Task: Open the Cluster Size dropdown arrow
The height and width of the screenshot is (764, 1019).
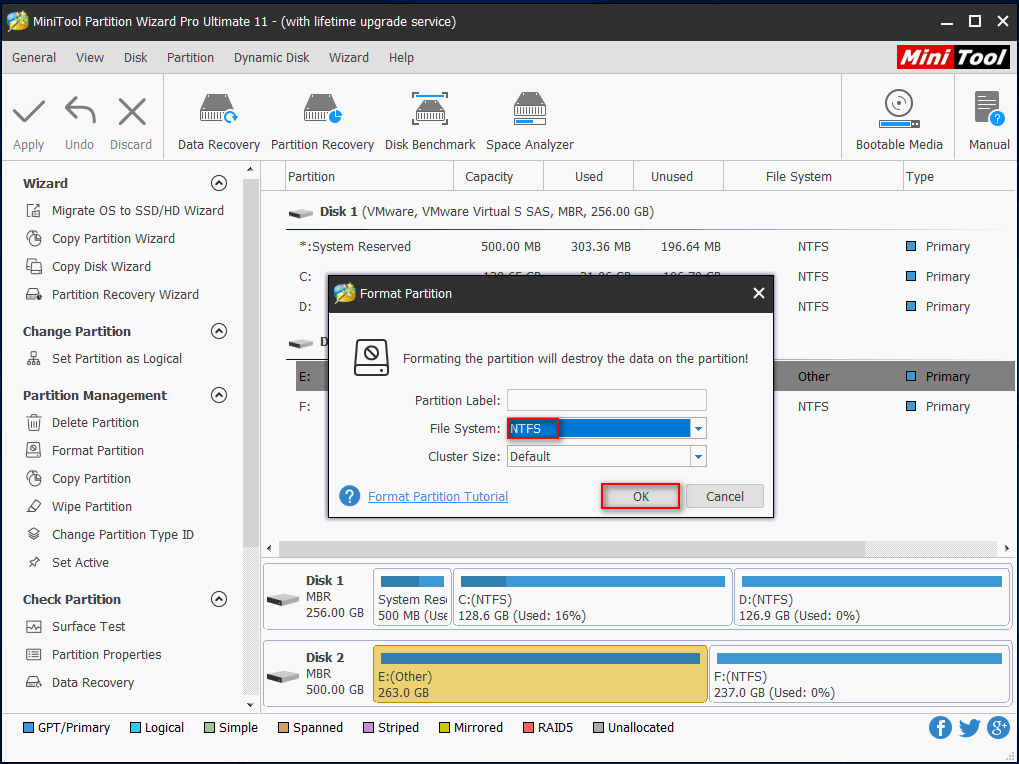Action: pyautogui.click(x=698, y=456)
